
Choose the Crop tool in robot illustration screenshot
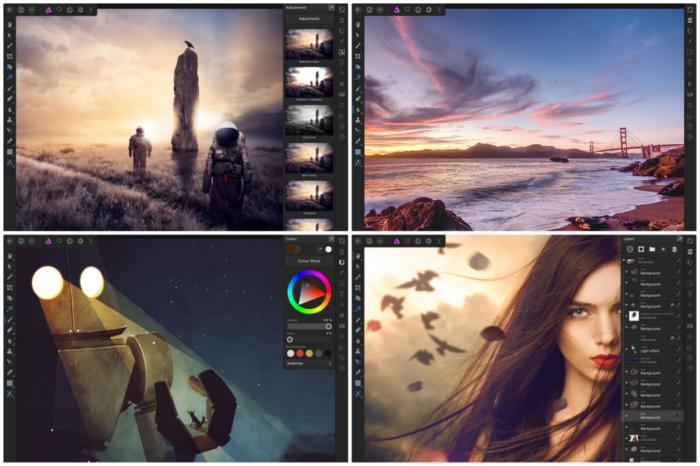[x=10, y=288]
